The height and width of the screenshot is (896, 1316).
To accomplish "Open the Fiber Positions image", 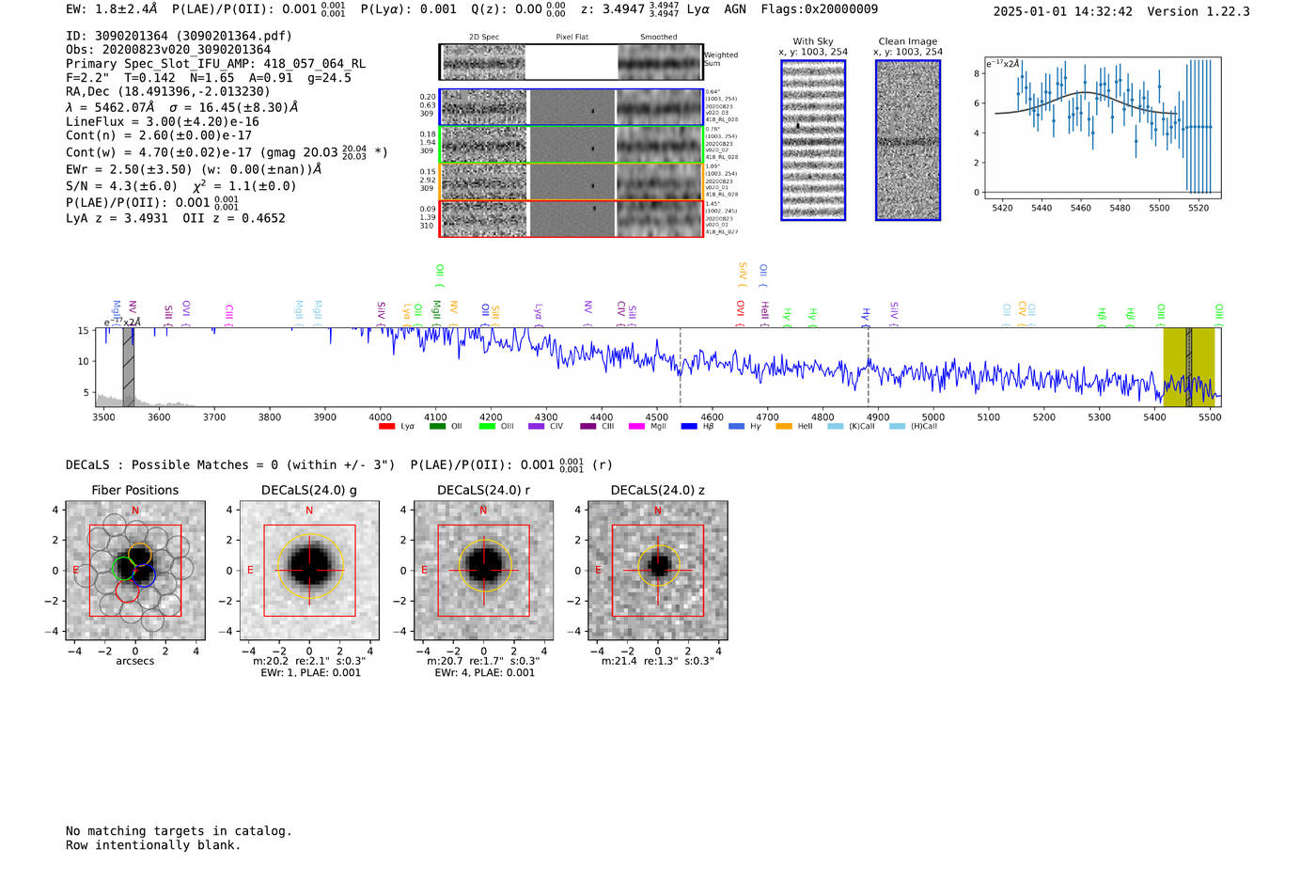I will click(135, 570).
